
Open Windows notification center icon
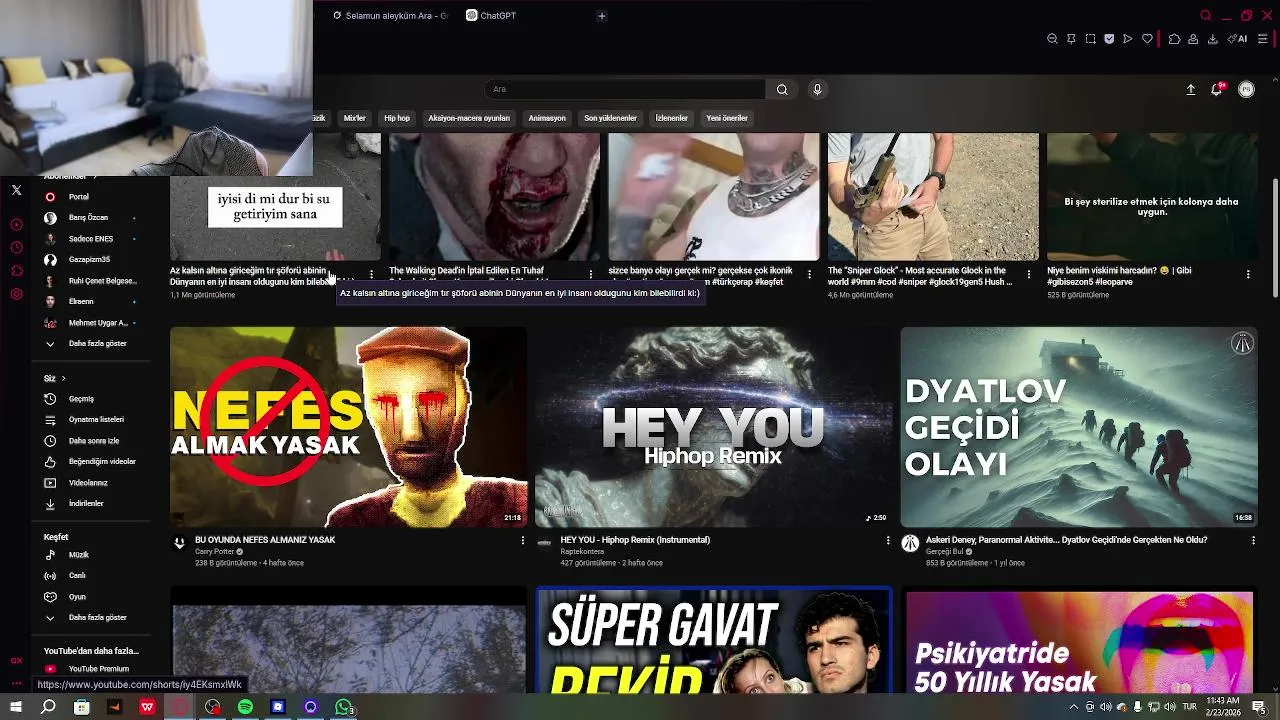pos(1259,707)
